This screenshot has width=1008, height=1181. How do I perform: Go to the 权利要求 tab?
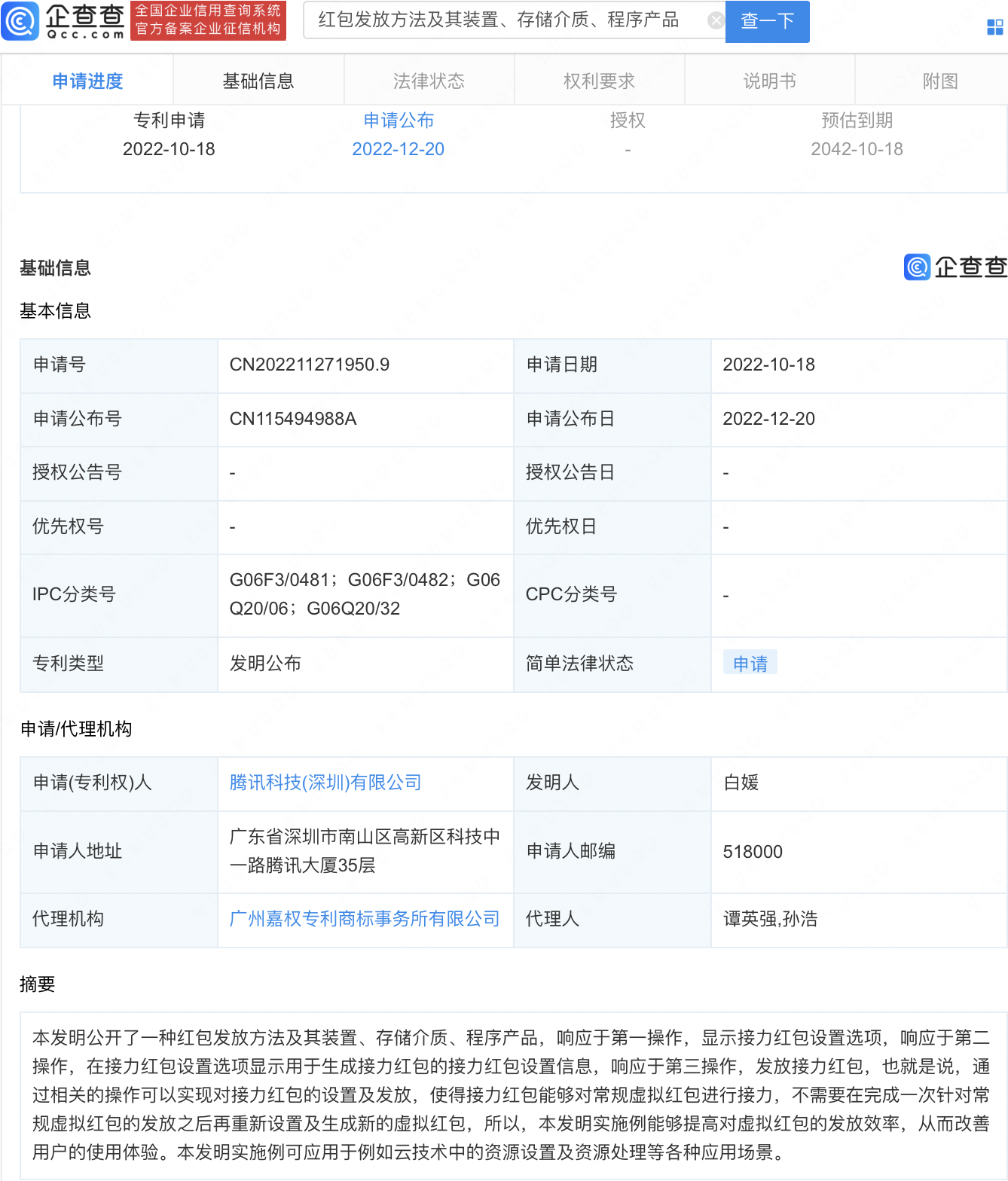coord(599,81)
